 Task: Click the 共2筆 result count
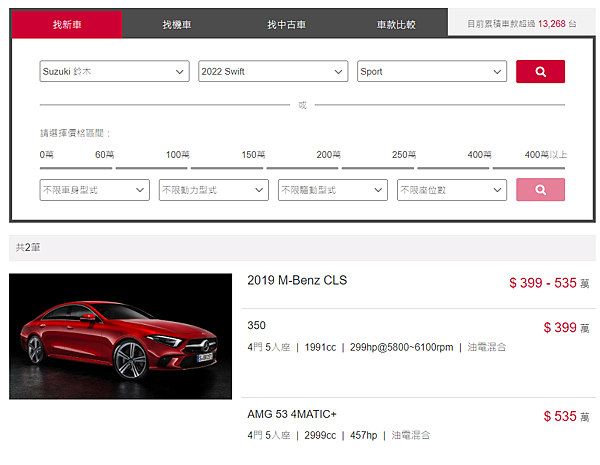28,247
